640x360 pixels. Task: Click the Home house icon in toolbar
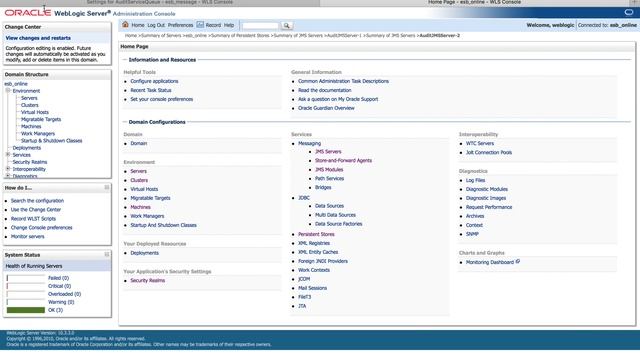coord(125,24)
